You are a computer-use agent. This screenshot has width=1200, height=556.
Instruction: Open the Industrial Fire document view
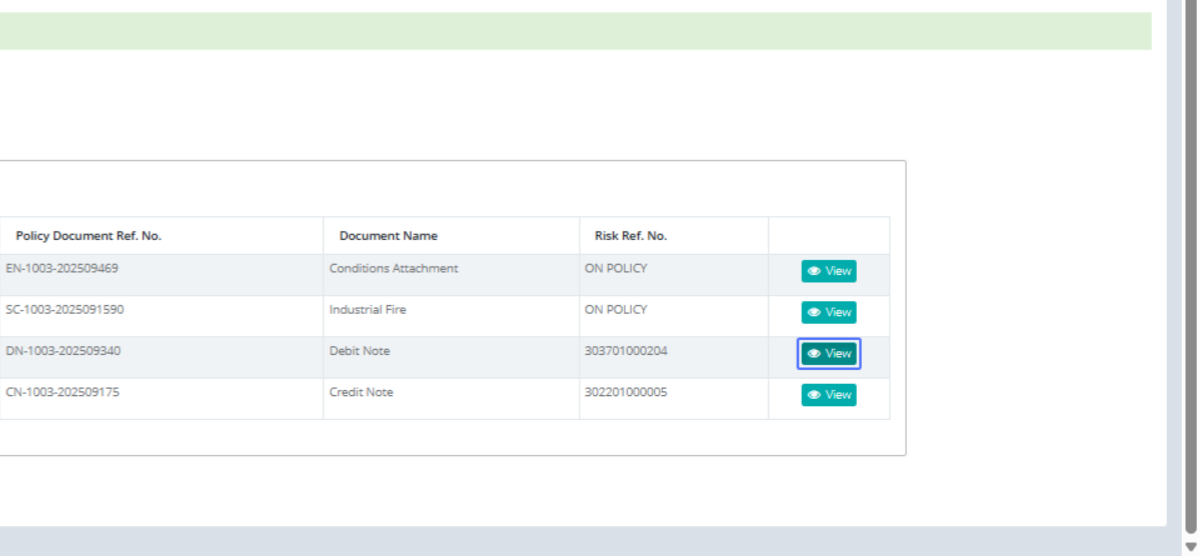click(x=828, y=312)
